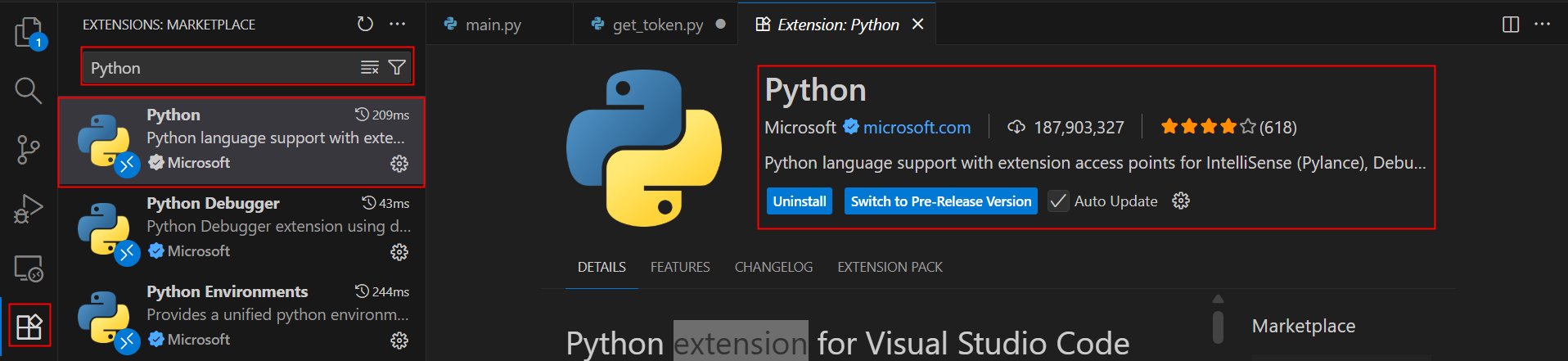Viewport: 1568px width, 361px height.
Task: Click the Python Environments list logo
Action: click(x=104, y=318)
